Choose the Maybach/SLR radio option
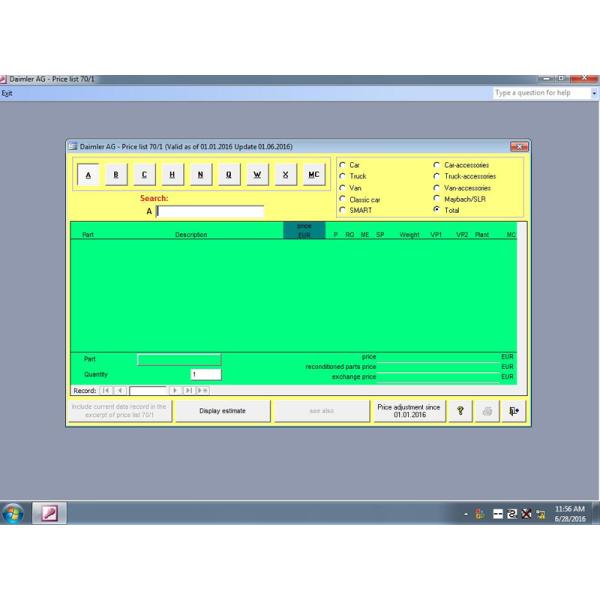The height and width of the screenshot is (600, 600). [436, 199]
